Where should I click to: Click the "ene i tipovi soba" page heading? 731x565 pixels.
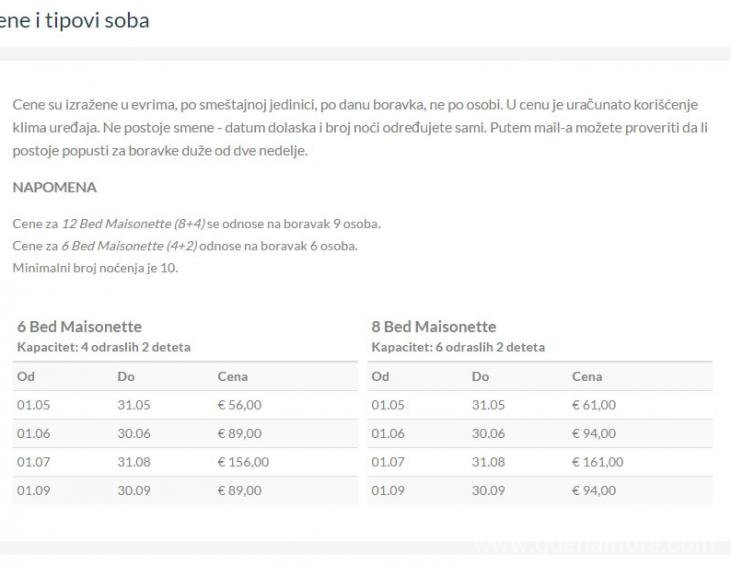click(x=75, y=20)
